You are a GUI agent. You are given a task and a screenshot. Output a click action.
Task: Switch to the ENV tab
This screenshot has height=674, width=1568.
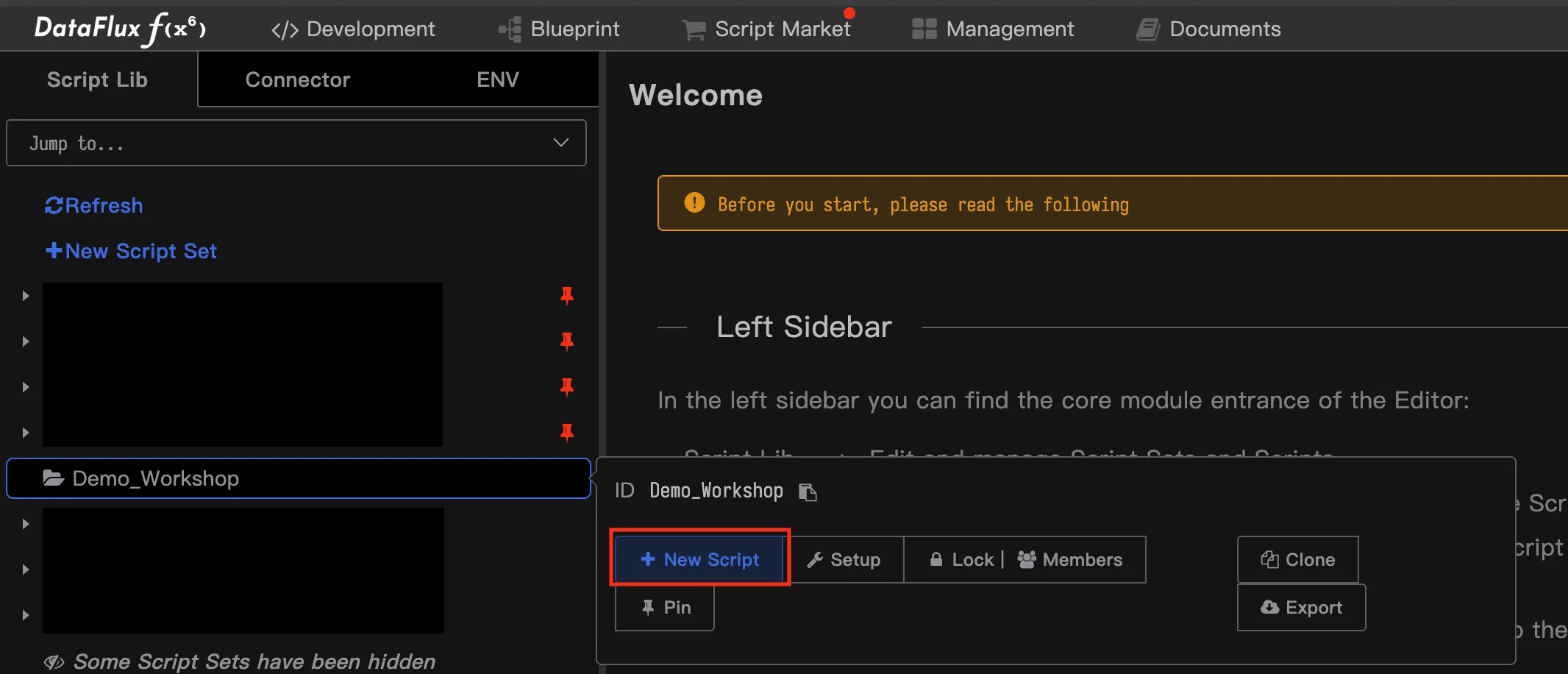pos(497,79)
